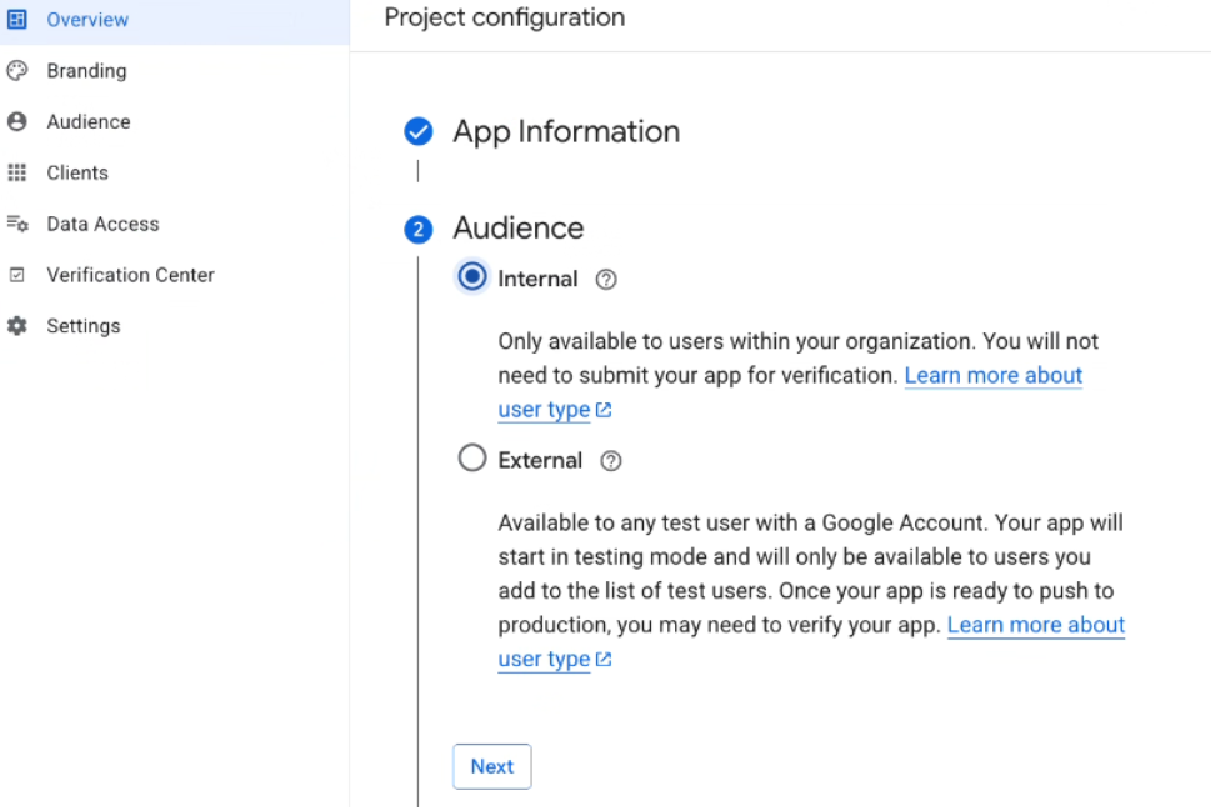Viewport: 1211px width, 807px height.
Task: Open Learn more link under External
Action: click(1035, 625)
